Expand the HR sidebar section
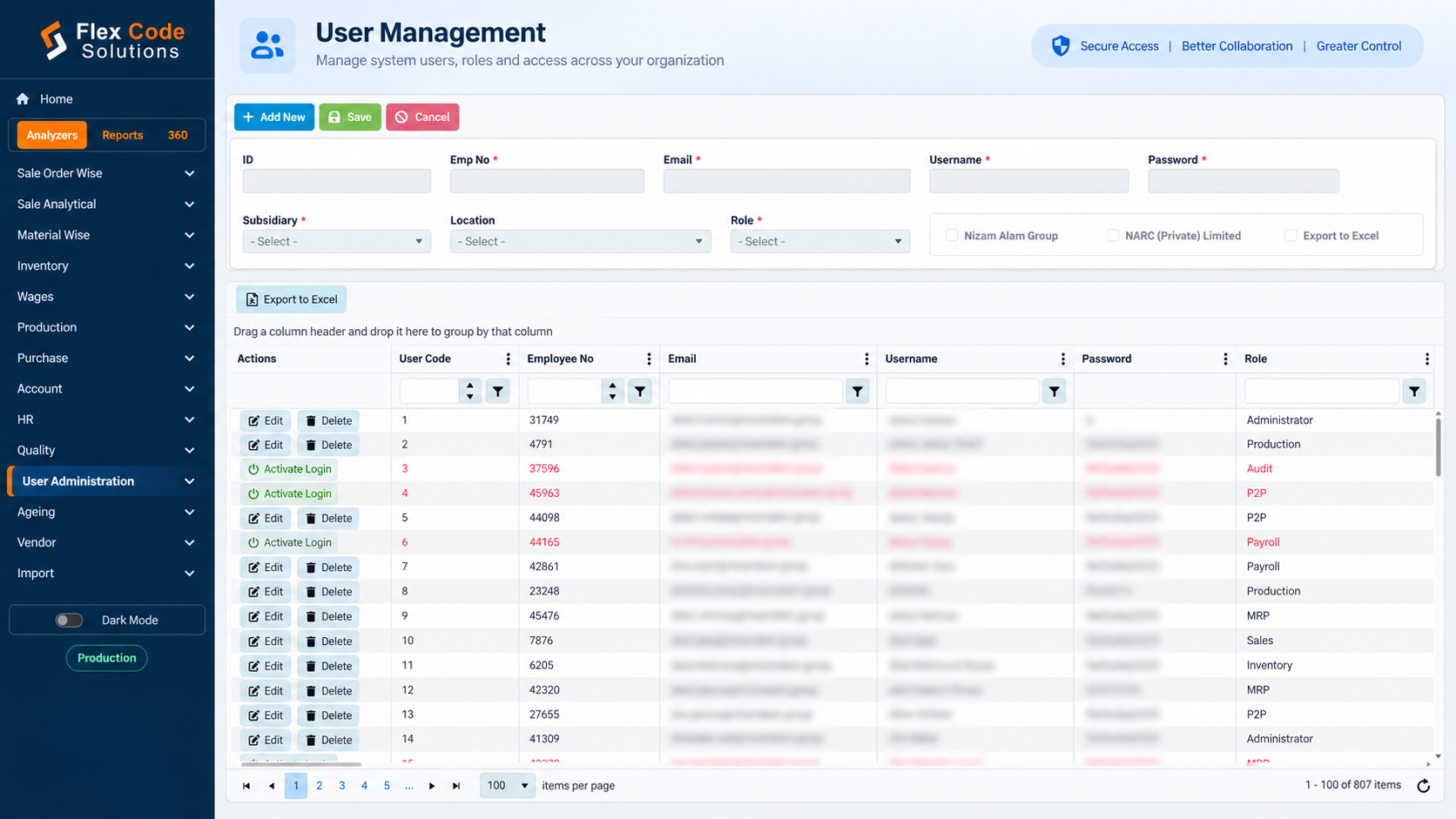 click(106, 420)
